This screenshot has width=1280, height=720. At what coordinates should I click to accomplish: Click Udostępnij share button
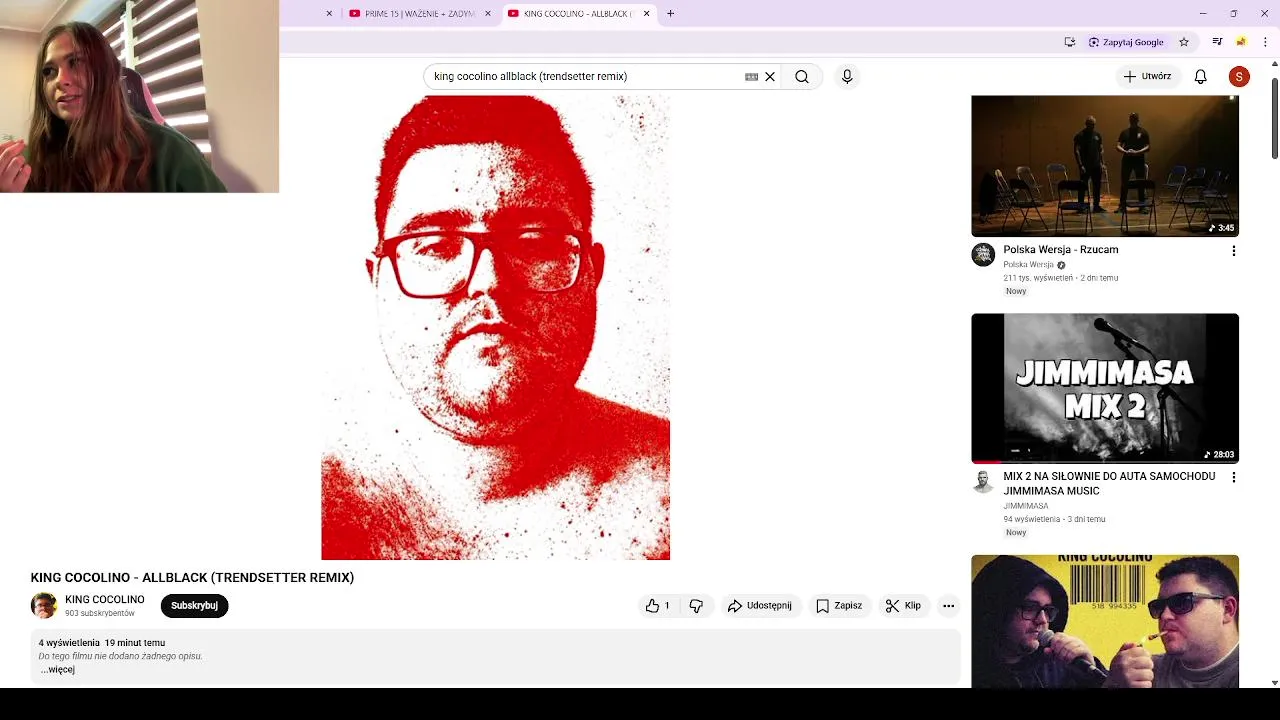[x=760, y=606]
